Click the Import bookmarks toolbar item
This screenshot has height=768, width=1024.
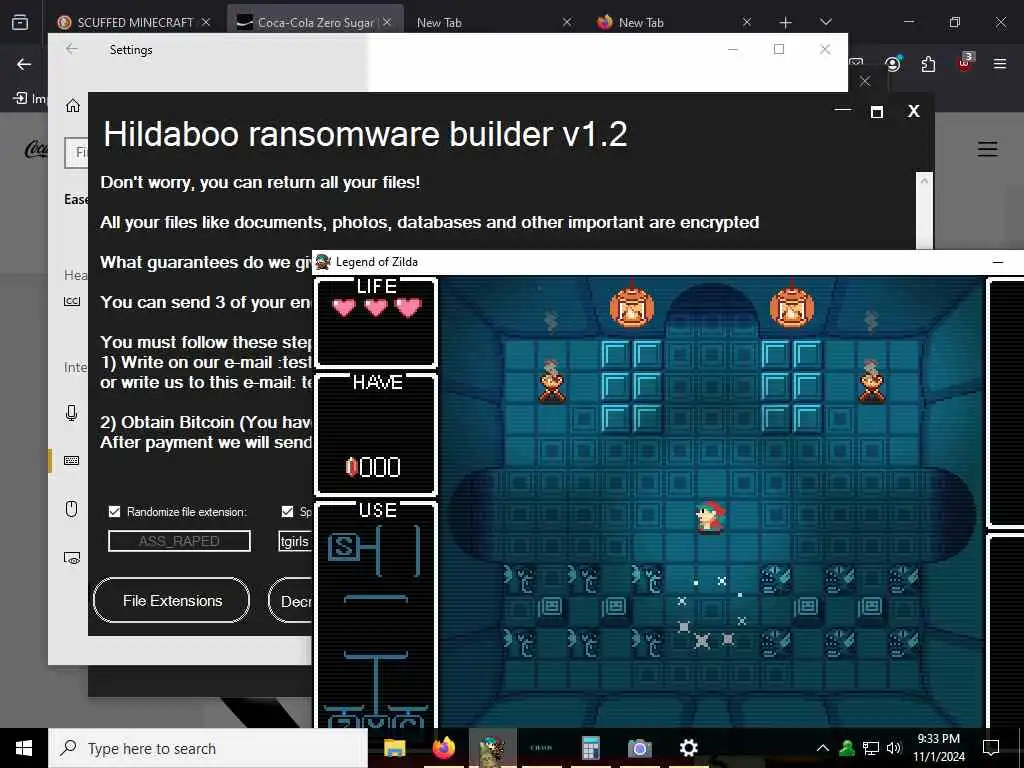point(30,98)
